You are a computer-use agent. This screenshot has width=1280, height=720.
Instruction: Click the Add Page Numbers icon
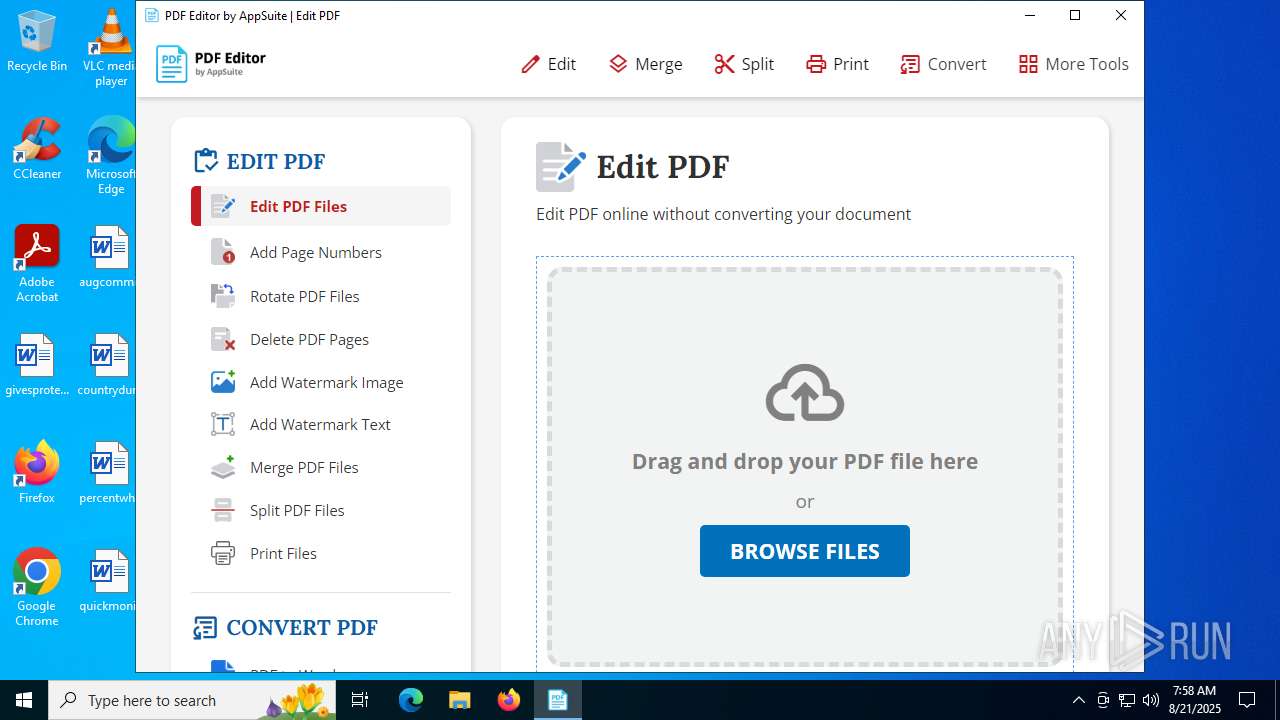point(223,252)
